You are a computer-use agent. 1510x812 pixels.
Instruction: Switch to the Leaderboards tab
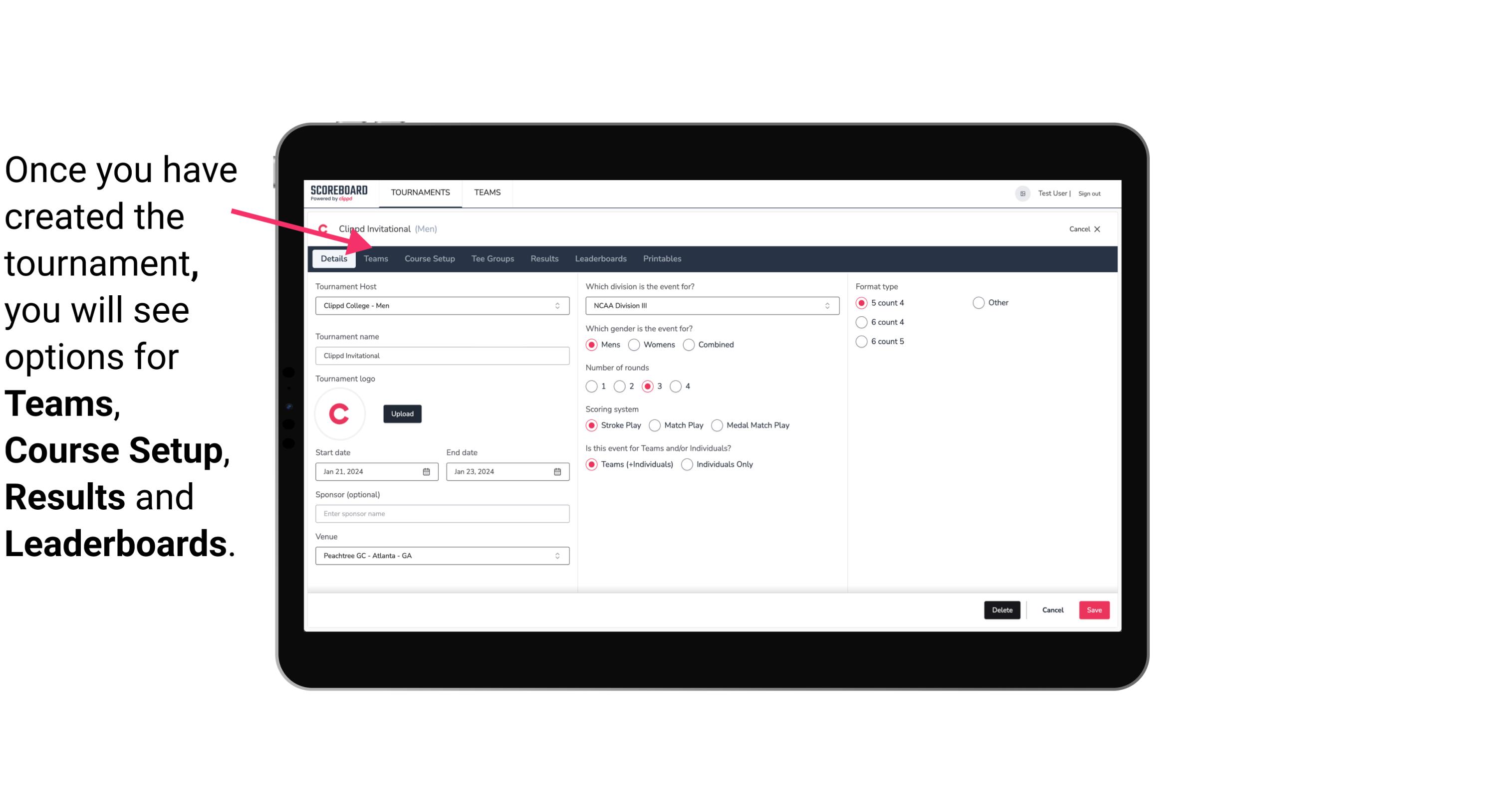pos(601,258)
